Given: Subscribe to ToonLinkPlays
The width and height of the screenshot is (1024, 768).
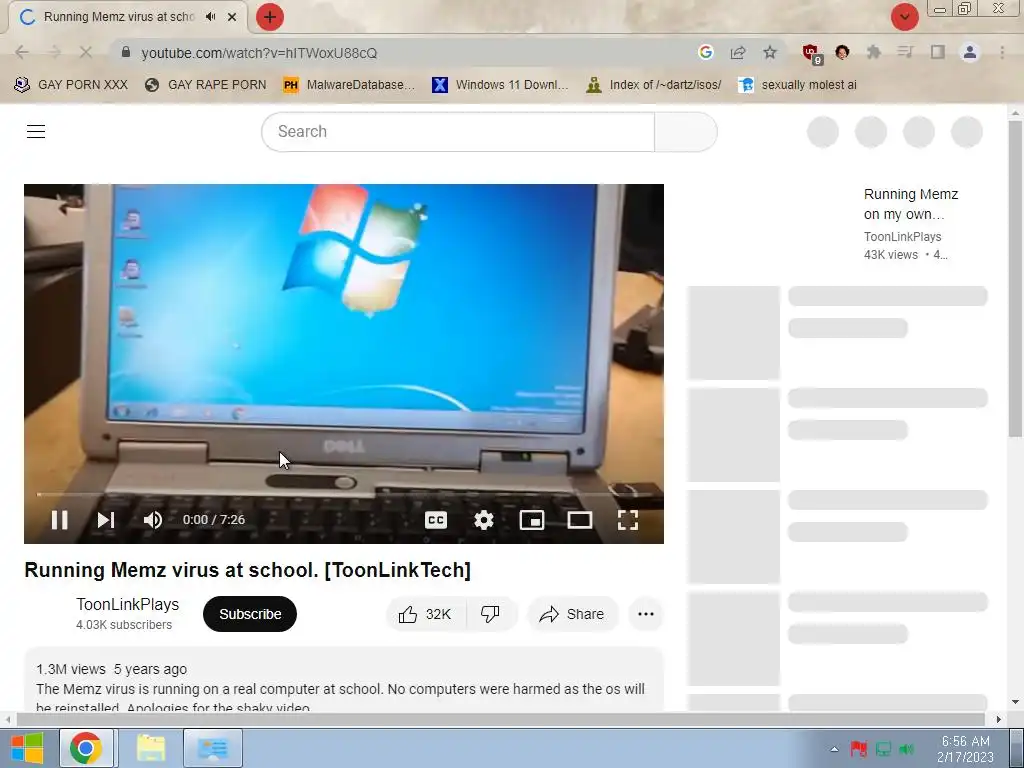Looking at the screenshot, I should click(250, 614).
